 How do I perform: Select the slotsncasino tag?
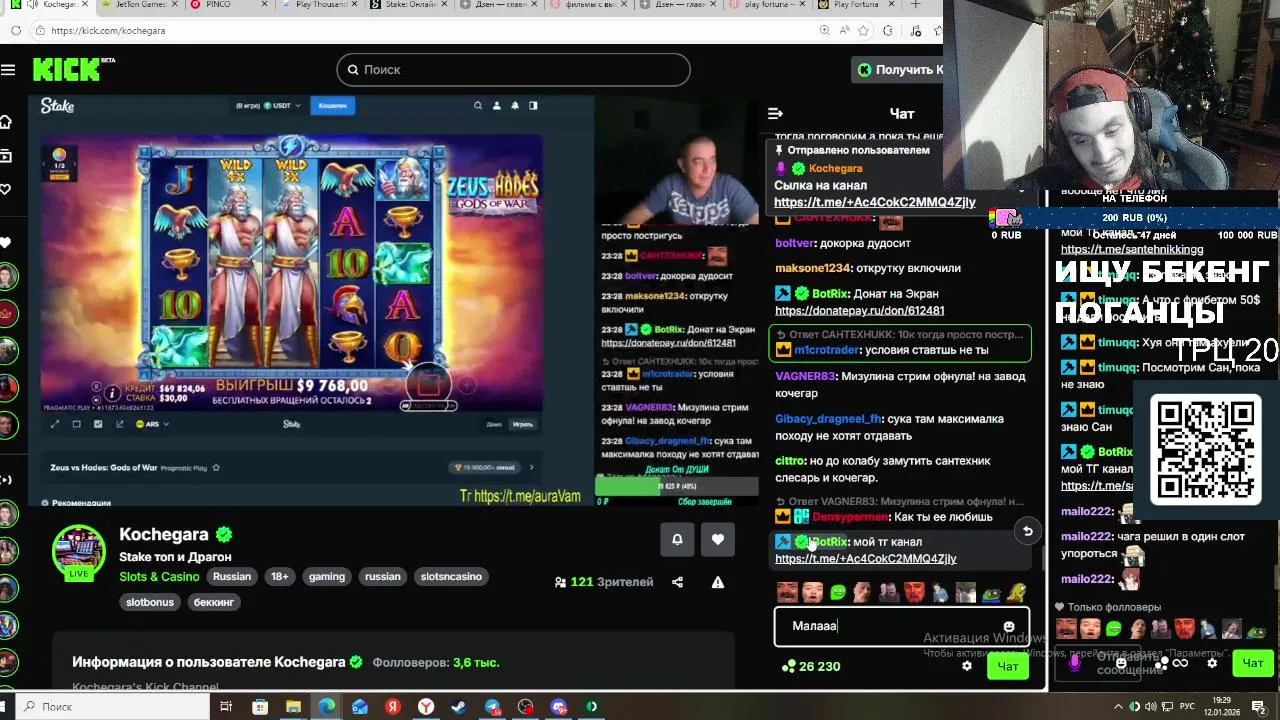[x=451, y=576]
